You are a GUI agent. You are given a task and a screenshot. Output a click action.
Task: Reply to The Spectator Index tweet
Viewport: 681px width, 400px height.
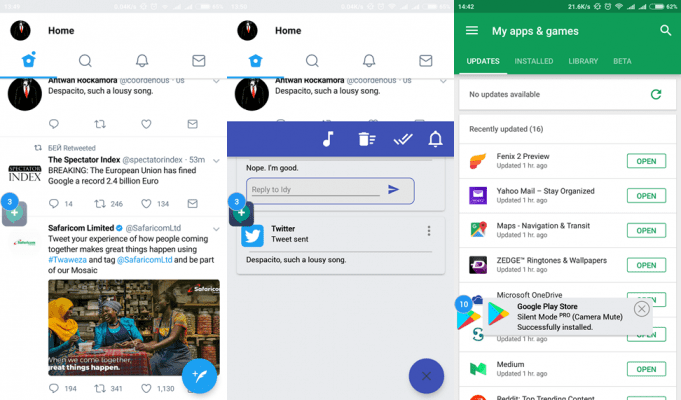[x=54, y=203]
